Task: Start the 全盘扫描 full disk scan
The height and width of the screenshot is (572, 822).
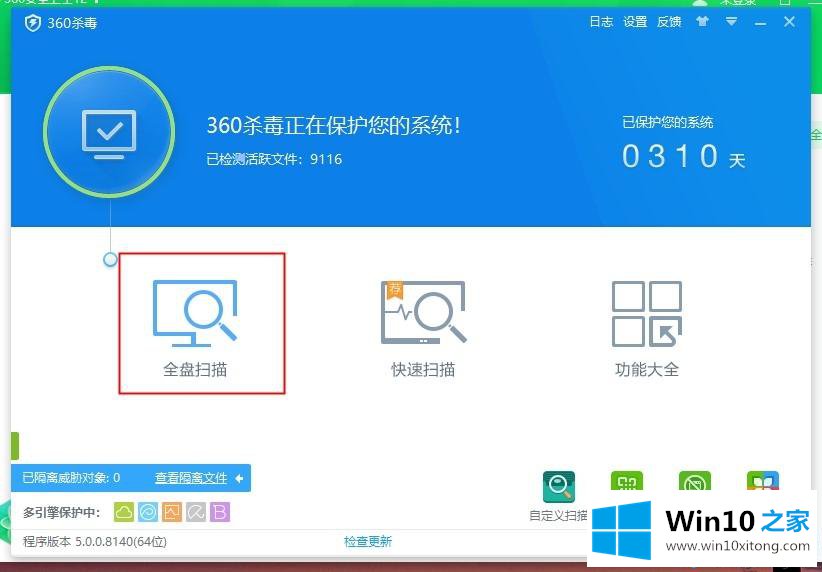Action: [x=195, y=328]
